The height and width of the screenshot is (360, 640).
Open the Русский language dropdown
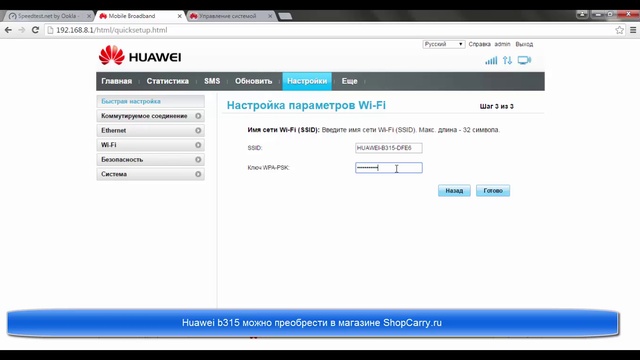pyautogui.click(x=444, y=44)
